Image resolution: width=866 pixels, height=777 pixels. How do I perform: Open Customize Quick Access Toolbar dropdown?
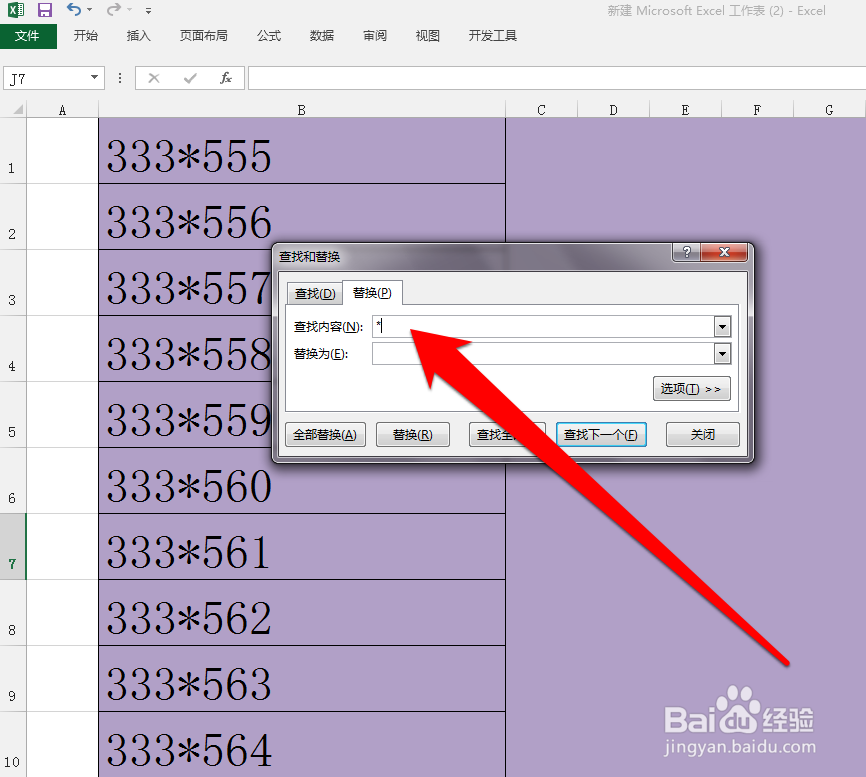click(x=149, y=10)
